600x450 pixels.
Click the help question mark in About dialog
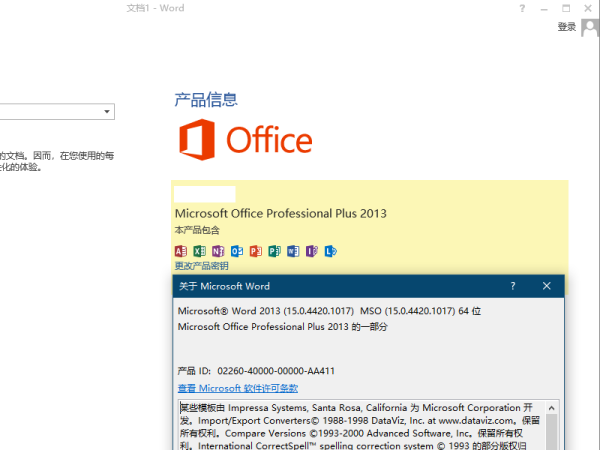click(x=513, y=286)
